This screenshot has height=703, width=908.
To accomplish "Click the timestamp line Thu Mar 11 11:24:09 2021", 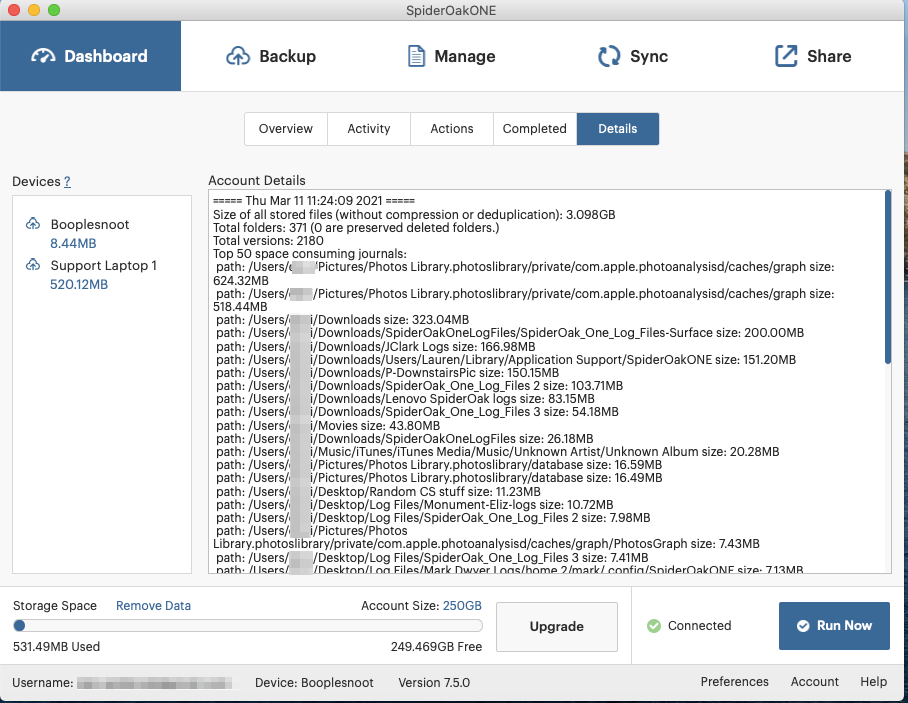I will pos(314,201).
